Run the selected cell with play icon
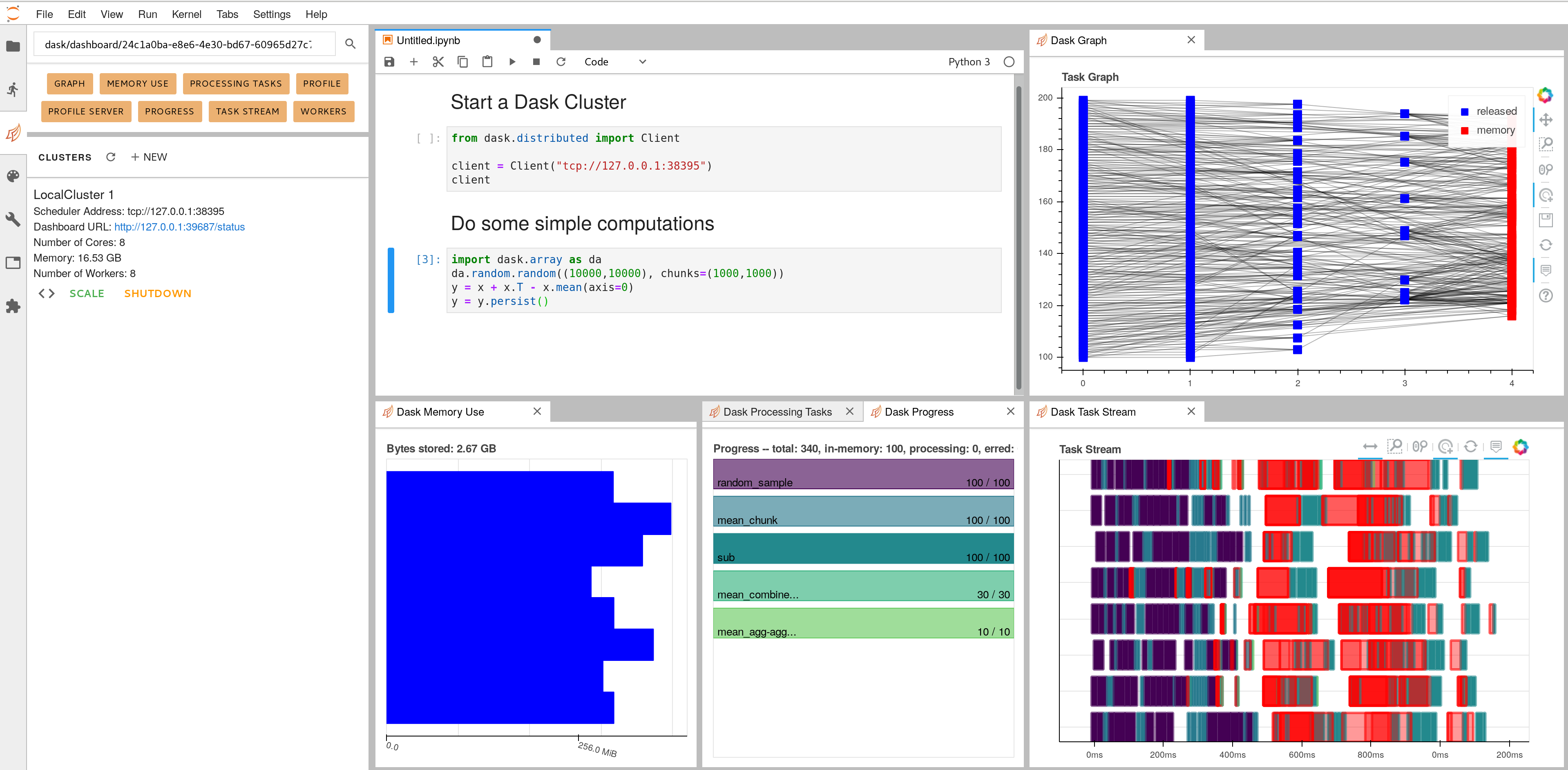 coord(512,61)
